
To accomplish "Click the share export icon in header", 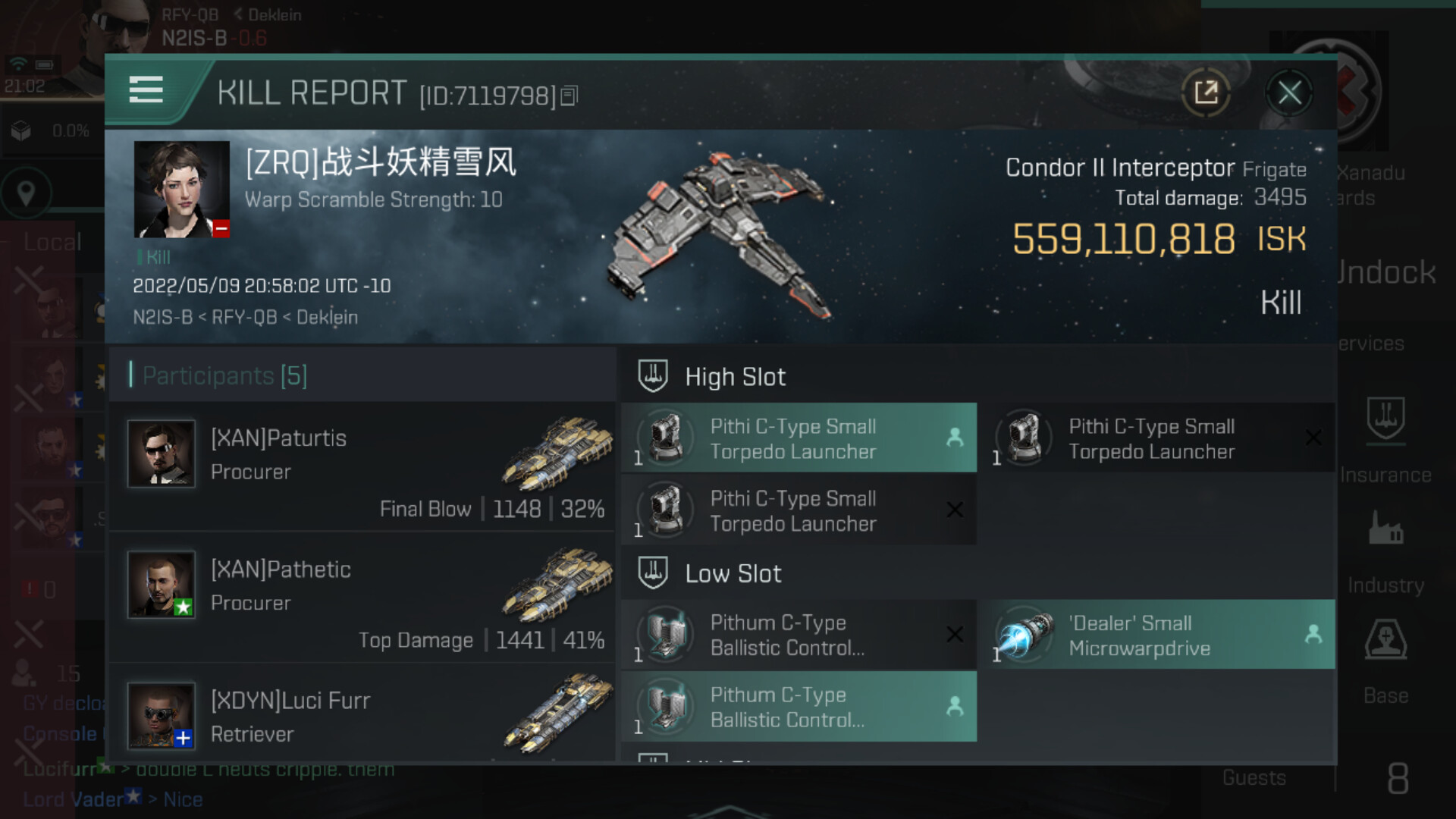I will pyautogui.click(x=1206, y=93).
